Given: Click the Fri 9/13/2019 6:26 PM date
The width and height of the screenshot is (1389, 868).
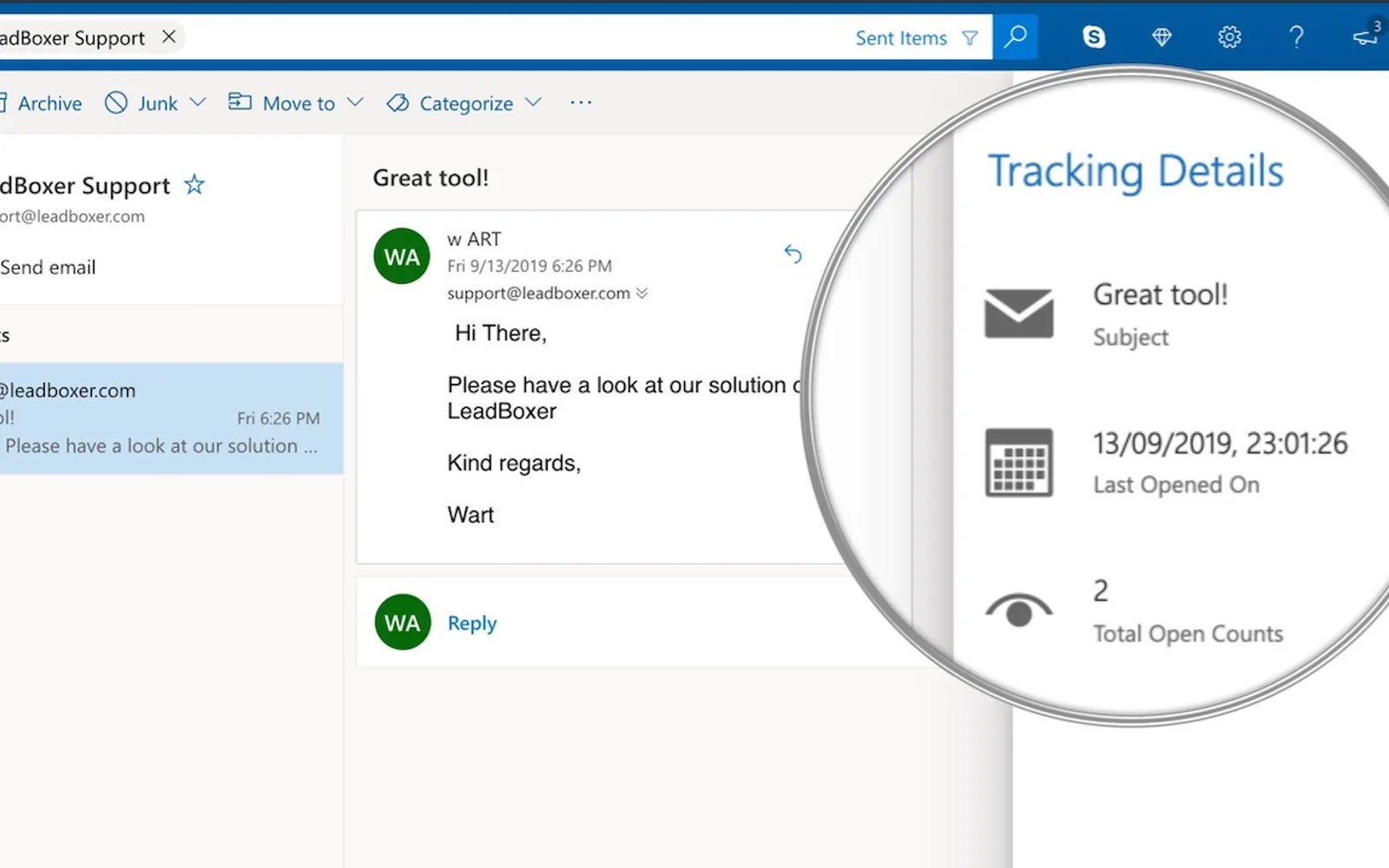Looking at the screenshot, I should (530, 266).
